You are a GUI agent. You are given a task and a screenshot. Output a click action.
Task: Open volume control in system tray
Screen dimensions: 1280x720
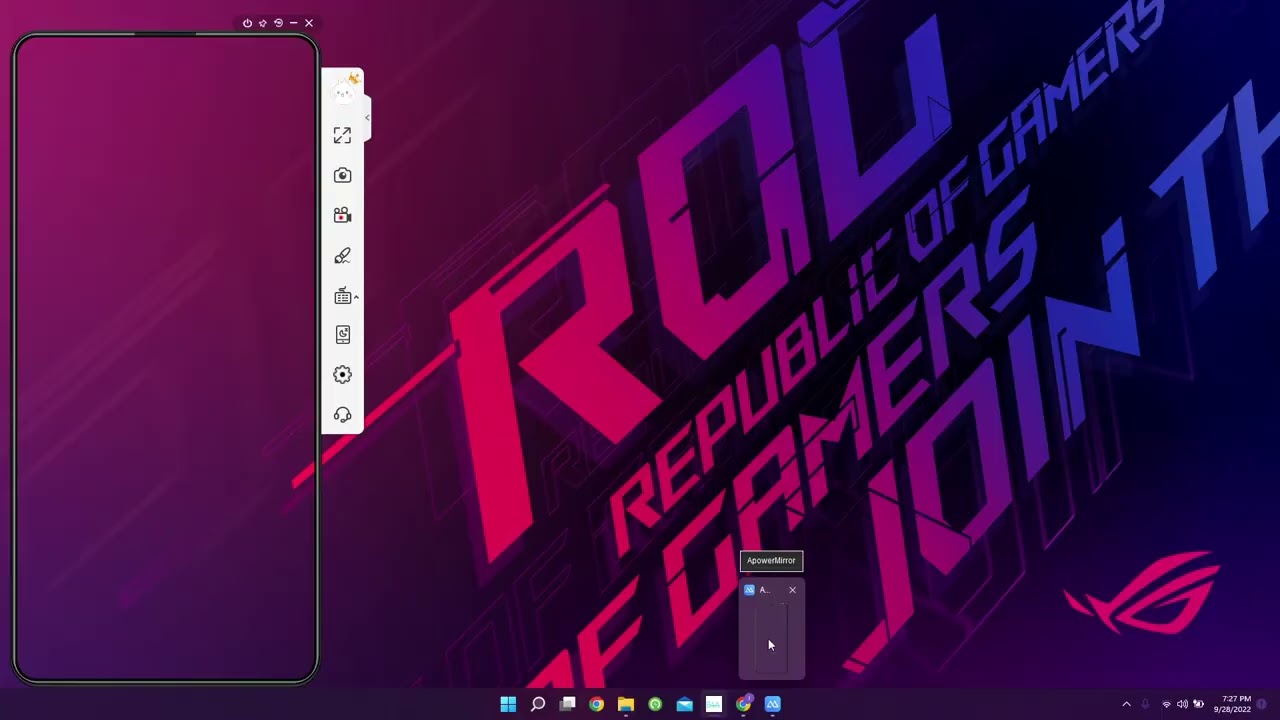(x=1182, y=704)
